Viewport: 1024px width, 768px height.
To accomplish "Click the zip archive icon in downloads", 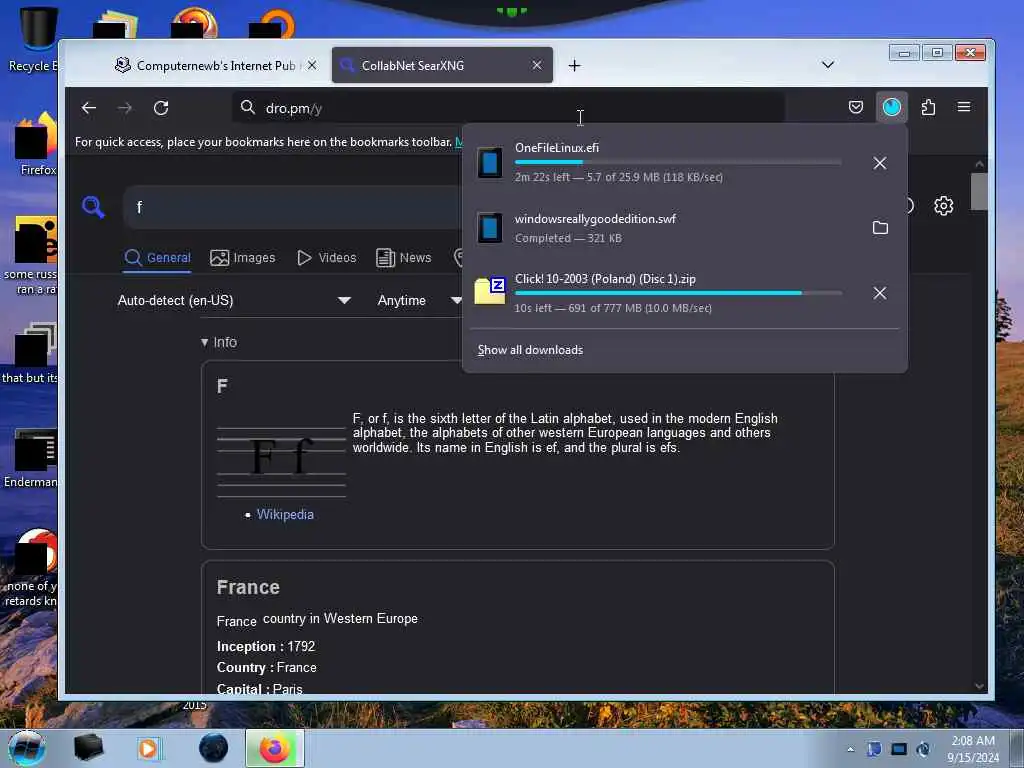I will coord(490,291).
